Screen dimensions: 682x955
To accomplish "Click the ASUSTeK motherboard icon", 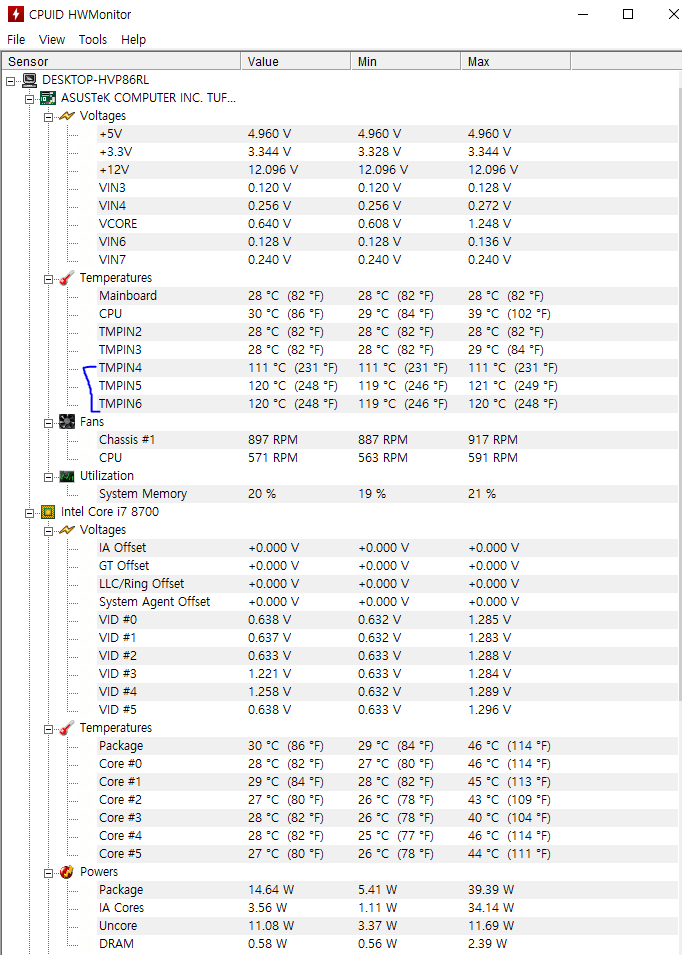I will point(47,97).
